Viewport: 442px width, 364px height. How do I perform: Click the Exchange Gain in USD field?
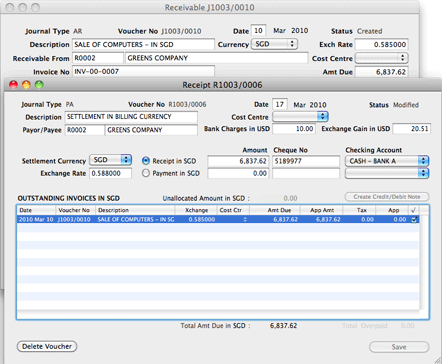(x=412, y=129)
